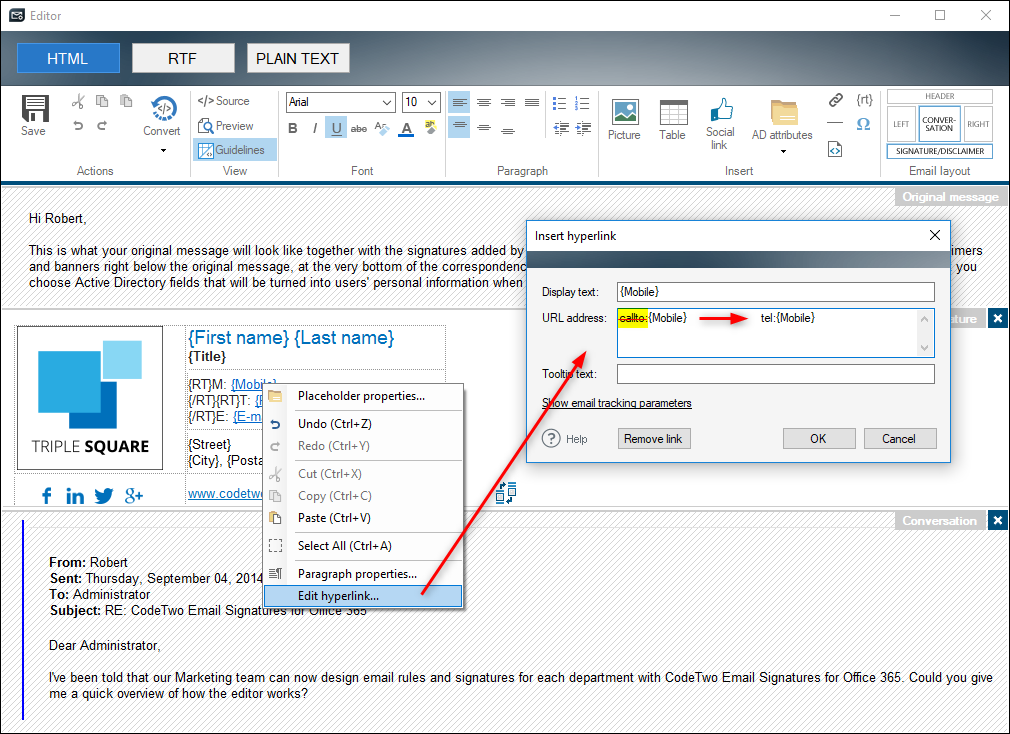This screenshot has height=734, width=1010.
Task: Toggle the Guidelines view option
Action: pos(235,150)
